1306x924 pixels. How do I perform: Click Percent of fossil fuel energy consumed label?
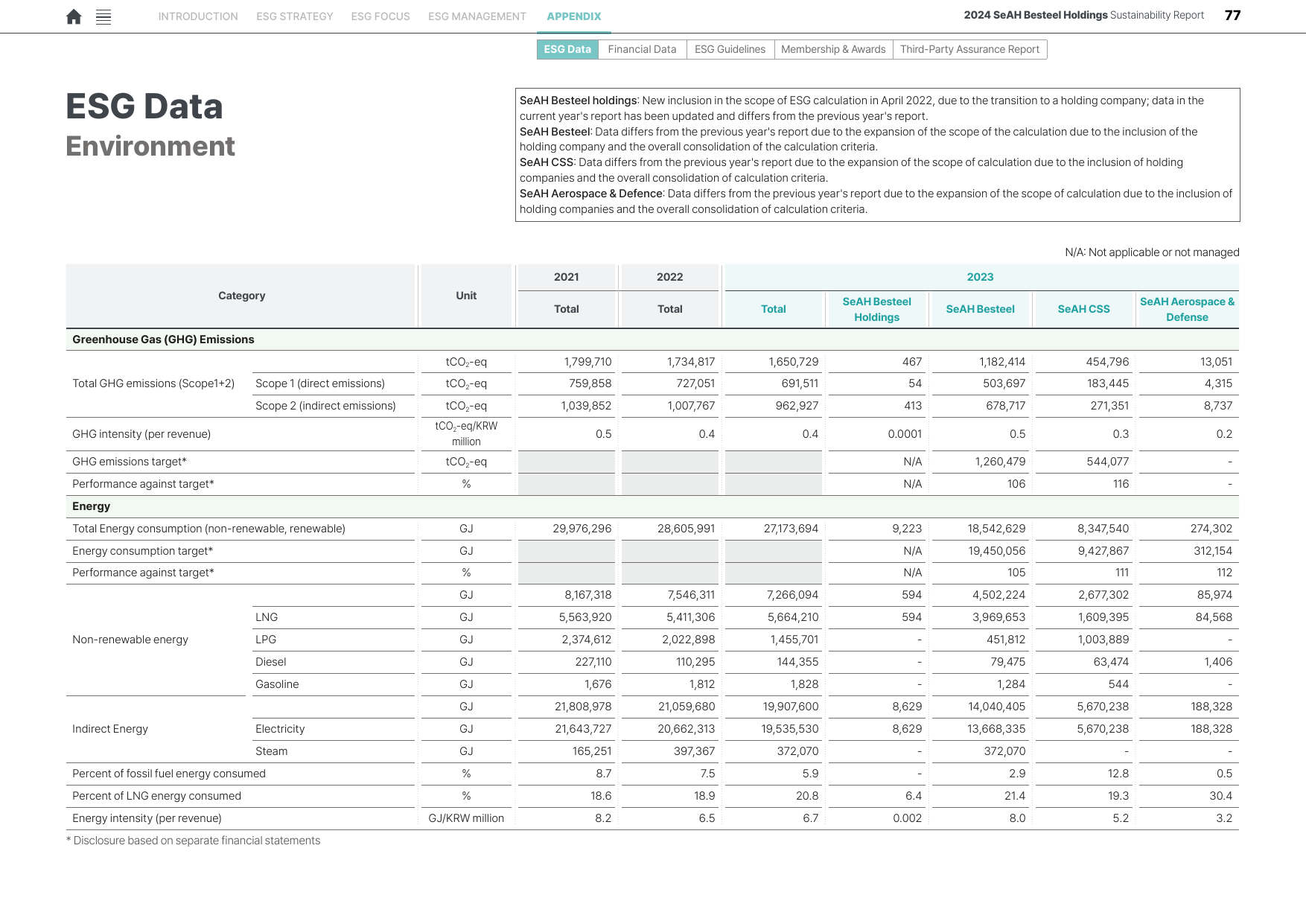pyautogui.click(x=169, y=774)
